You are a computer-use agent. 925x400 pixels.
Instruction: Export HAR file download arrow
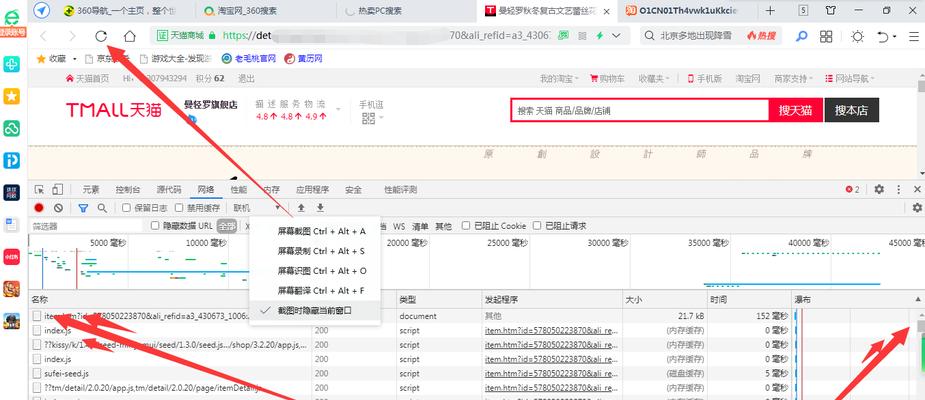[320, 208]
